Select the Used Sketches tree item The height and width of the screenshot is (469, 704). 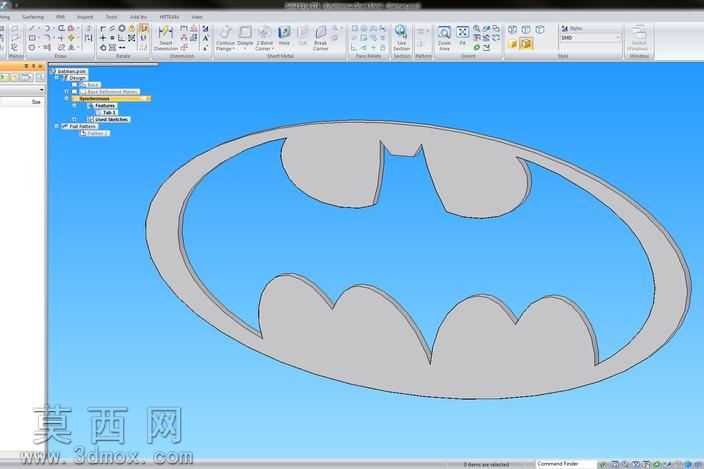pos(109,119)
